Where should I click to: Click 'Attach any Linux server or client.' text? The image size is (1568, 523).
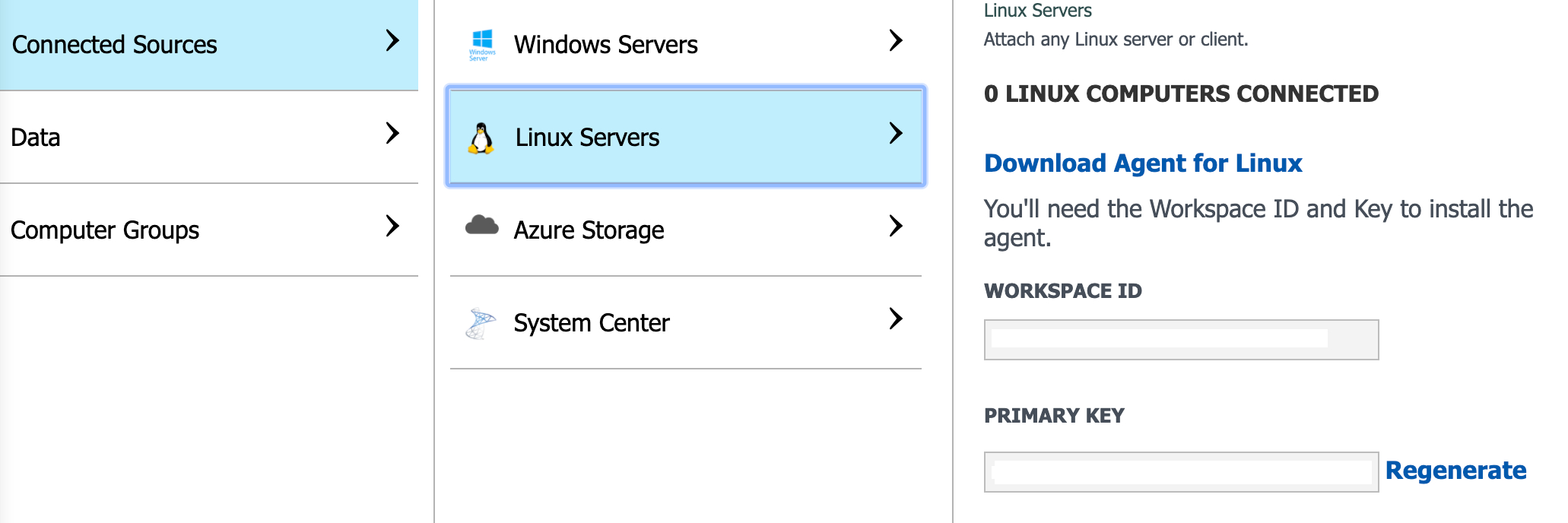point(1116,40)
